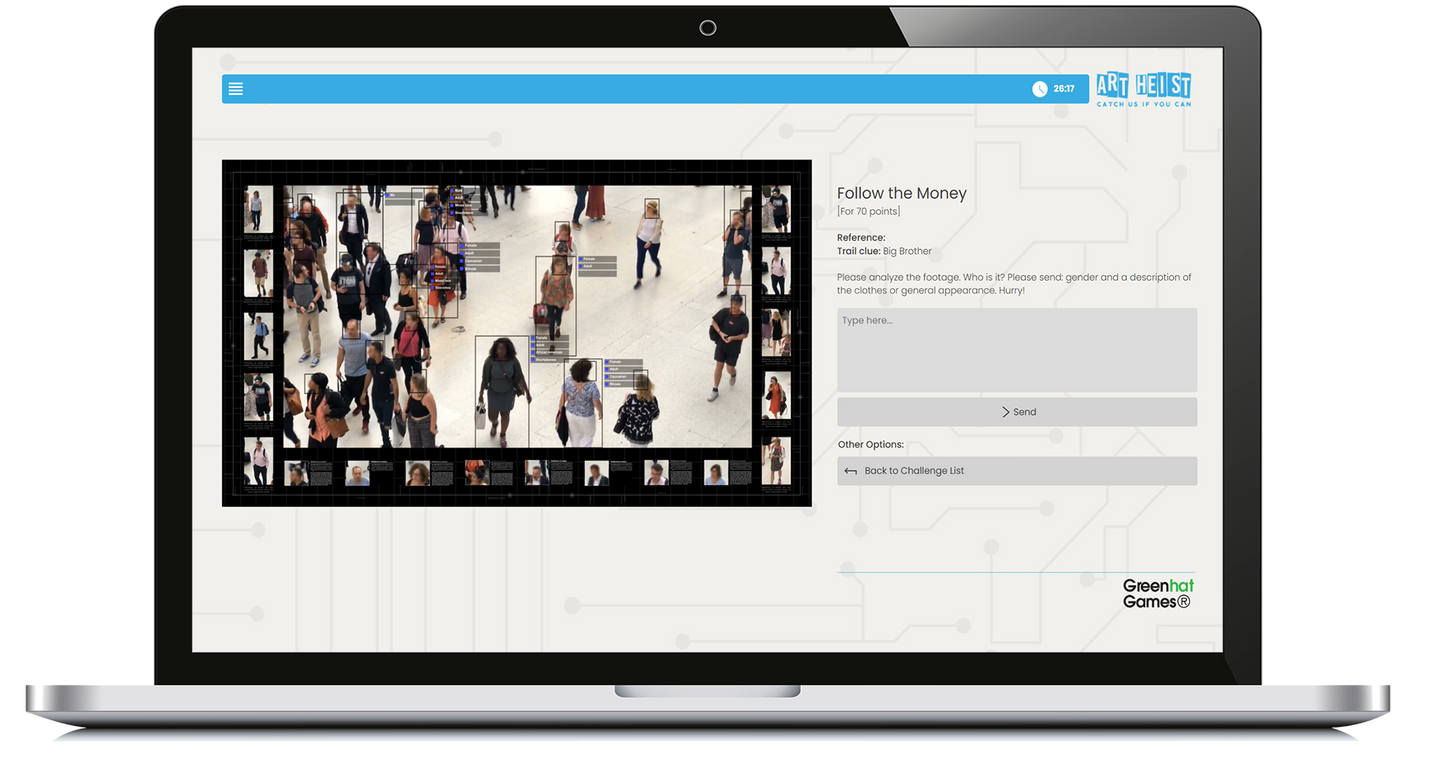Click the arrow icon on the Send button
This screenshot has width=1445, height=757.
(1005, 412)
